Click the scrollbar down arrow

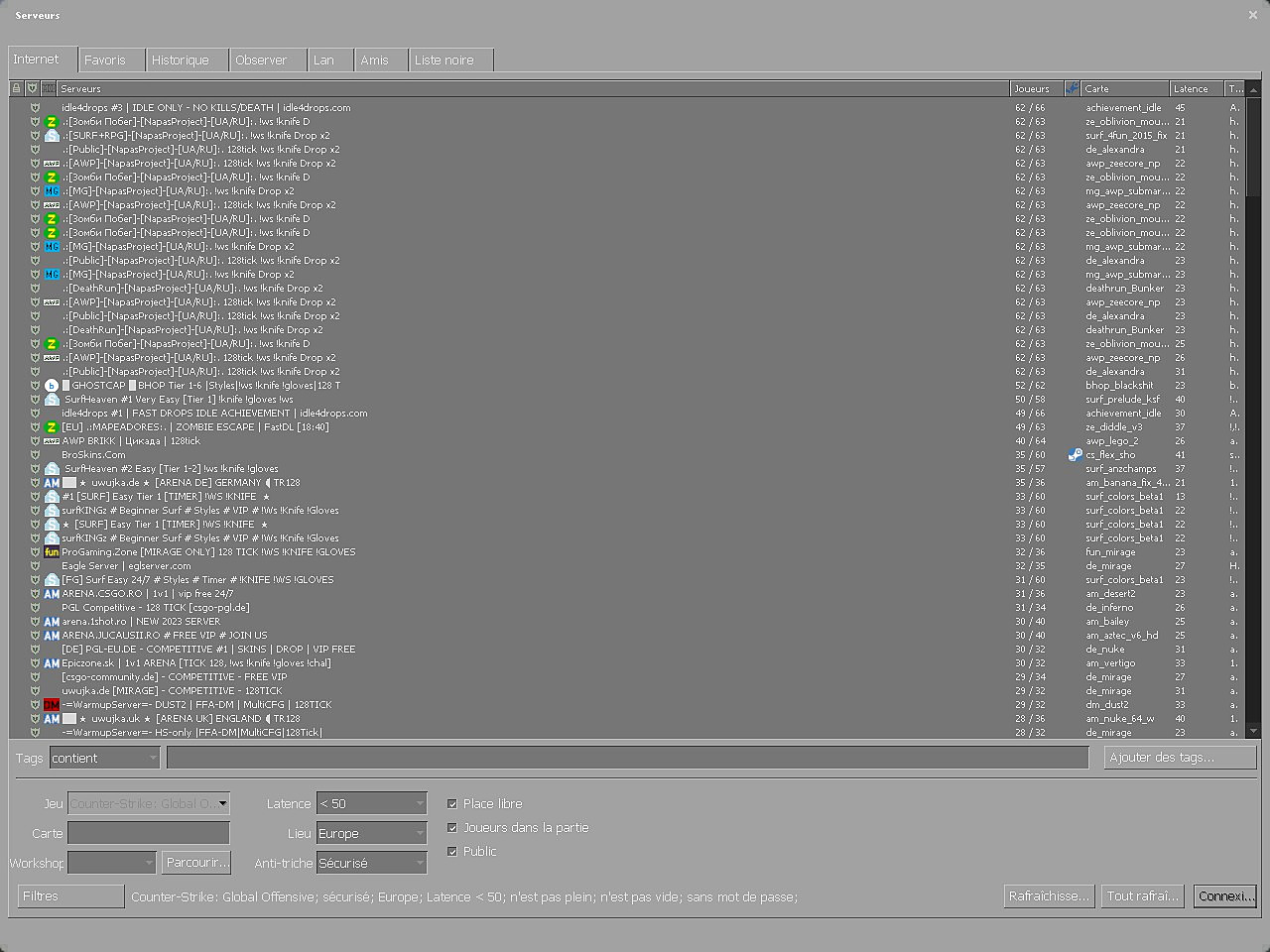point(1253,732)
